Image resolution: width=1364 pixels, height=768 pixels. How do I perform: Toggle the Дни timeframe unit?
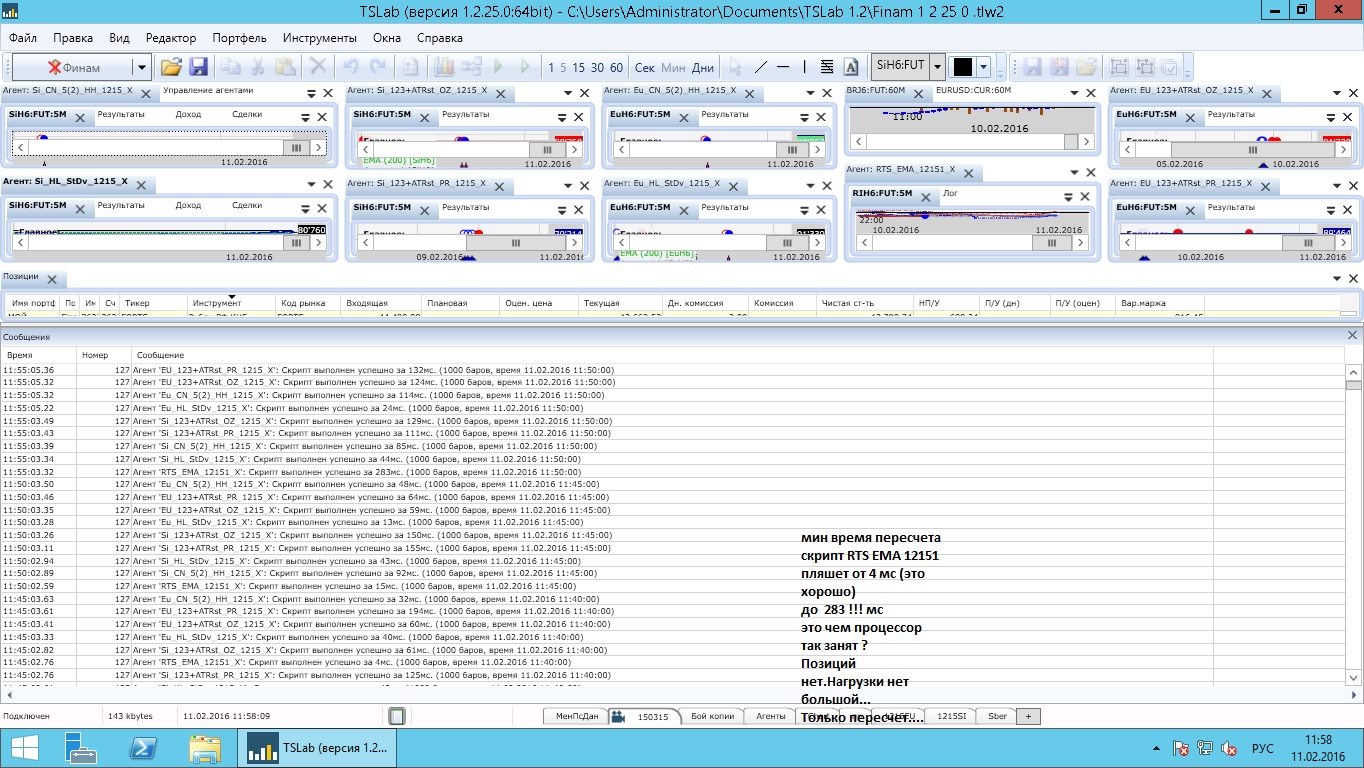[703, 67]
